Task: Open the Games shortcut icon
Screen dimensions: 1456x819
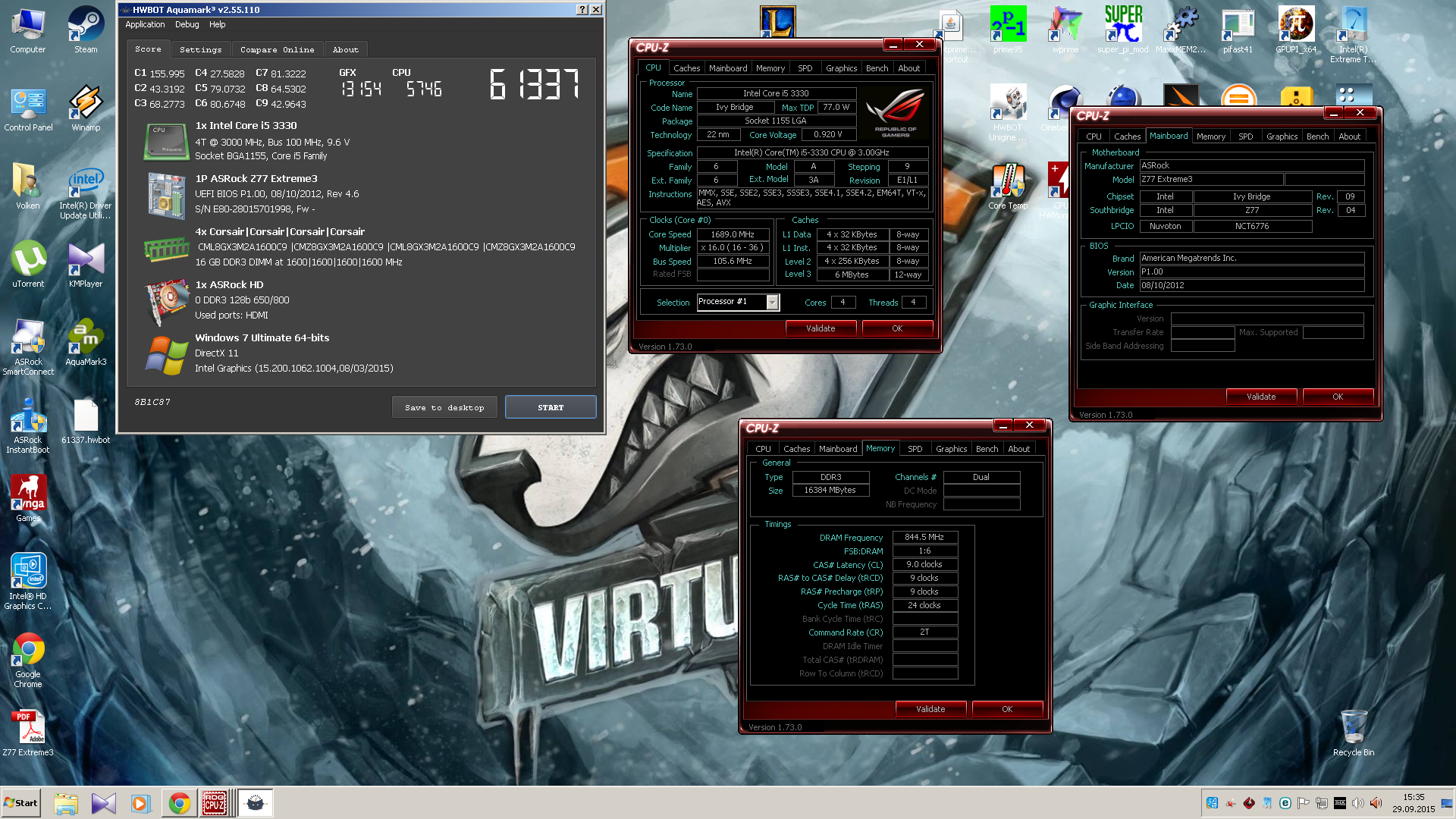Action: pyautogui.click(x=28, y=498)
